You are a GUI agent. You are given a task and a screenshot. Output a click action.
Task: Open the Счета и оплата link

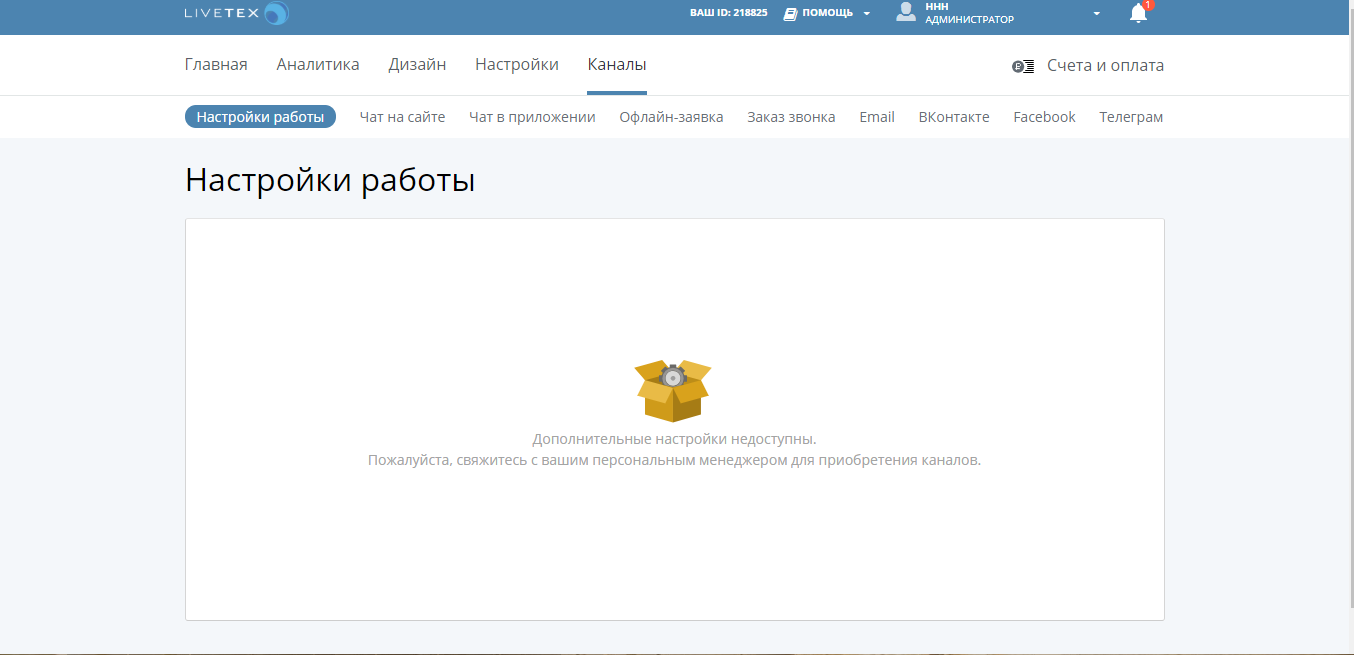click(x=1103, y=66)
